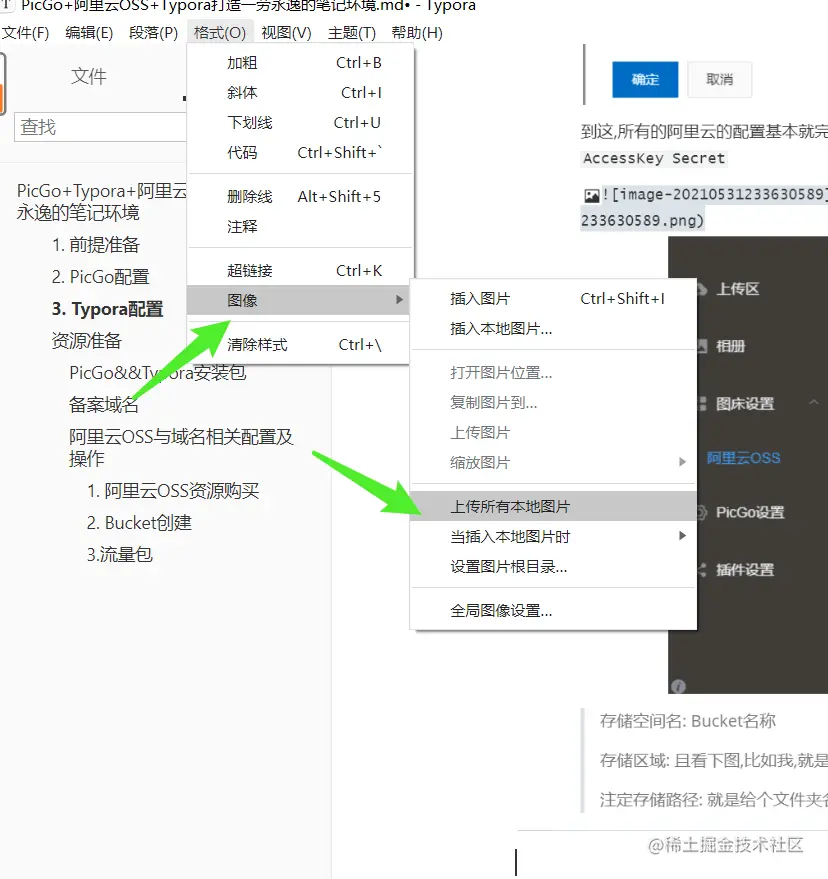The height and width of the screenshot is (879, 828).
Task: Open the 视图(V) menu
Action: (x=286, y=33)
